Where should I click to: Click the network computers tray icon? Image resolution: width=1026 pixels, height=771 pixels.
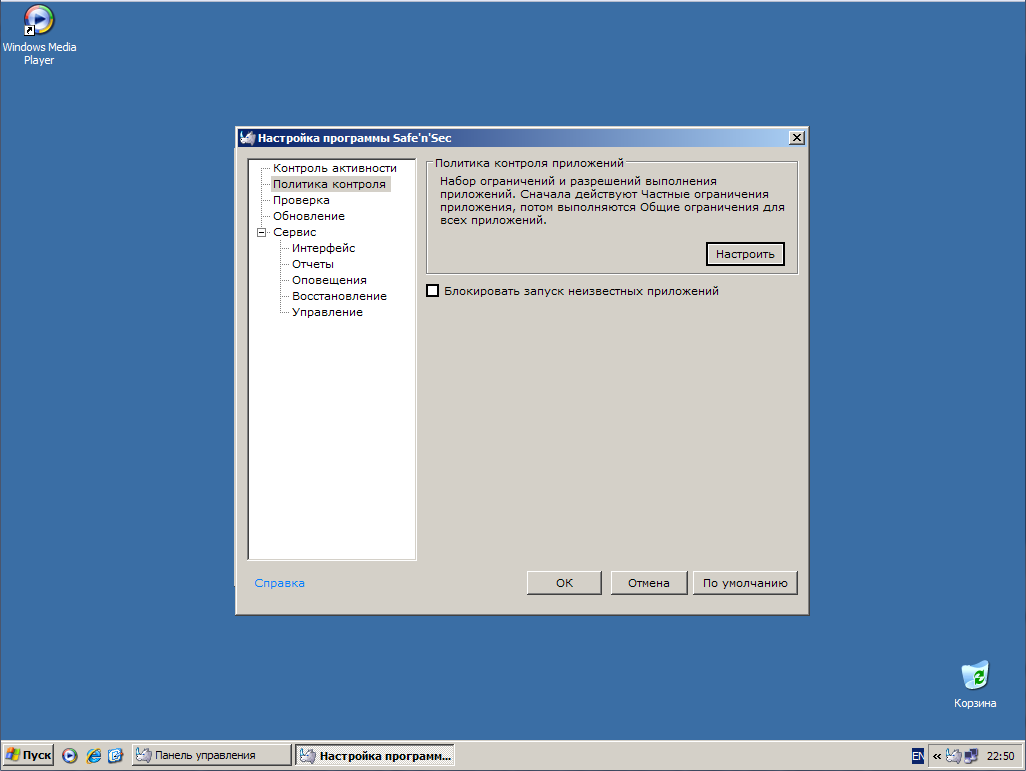pyautogui.click(x=971, y=756)
